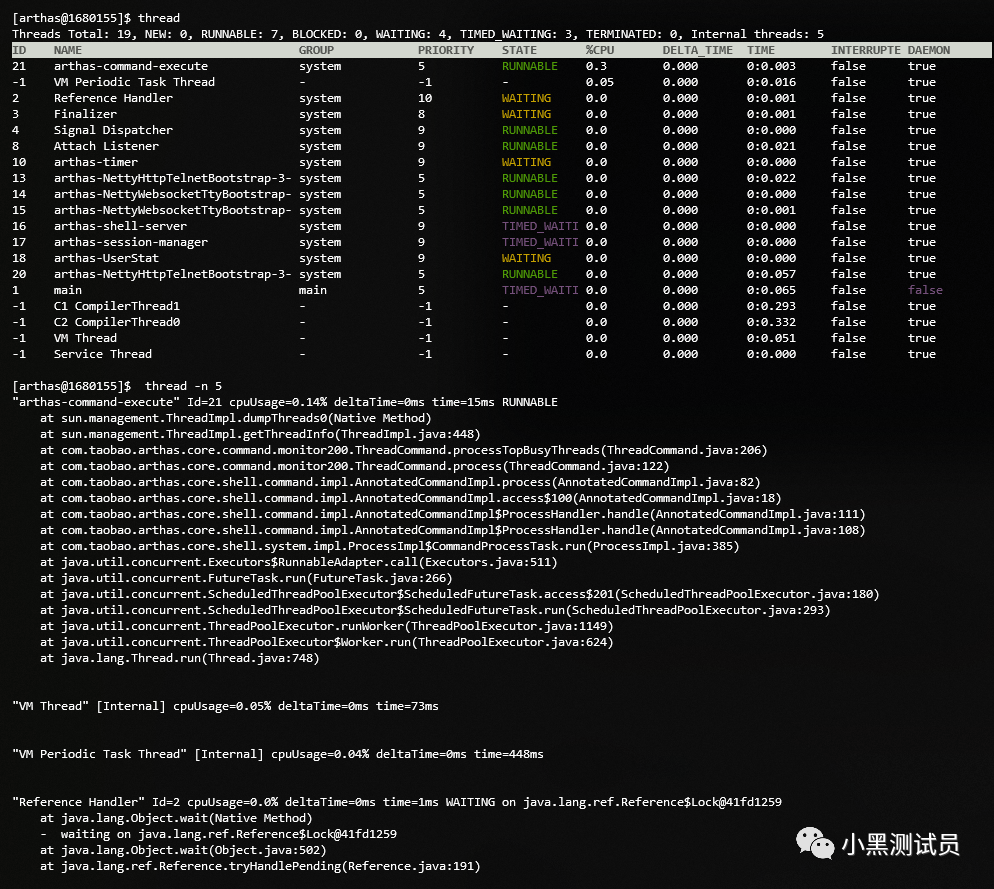Click the %CPU column header

click(x=600, y=50)
